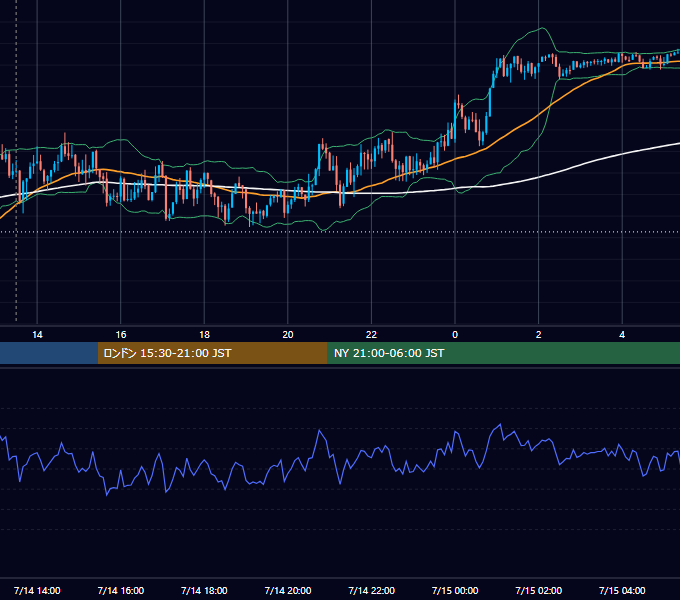
Task: Click the 7/15 04:00 date label
Action: point(622,590)
